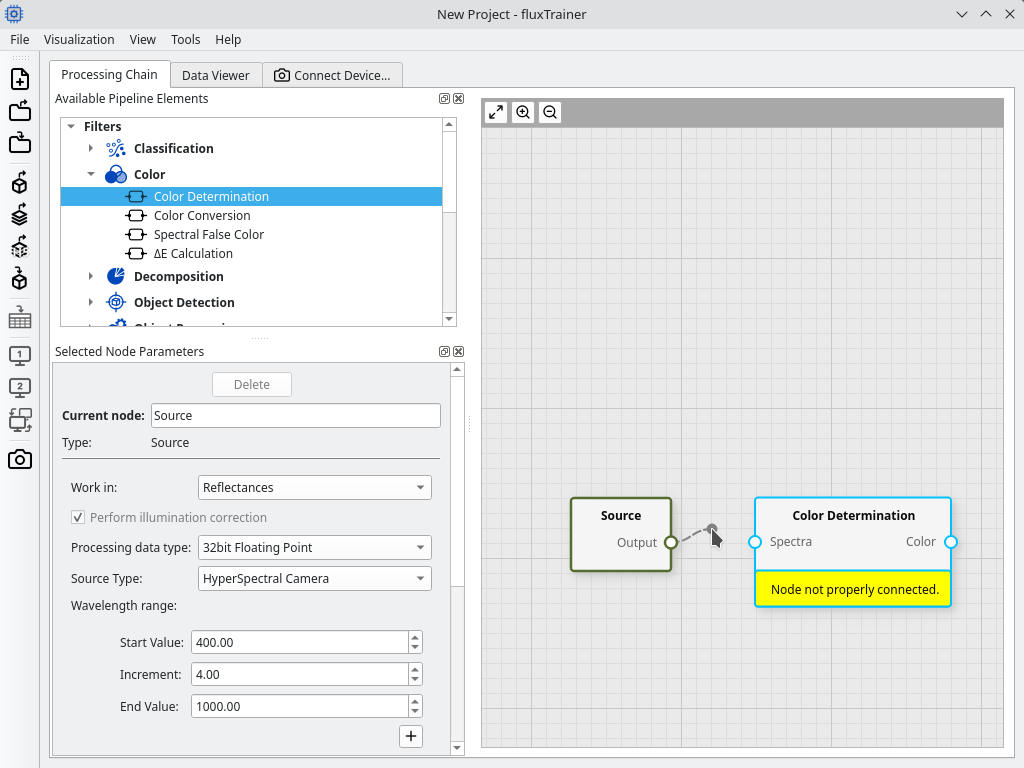Open the Visualization menu
Viewport: 1024px width, 768px height.
[x=79, y=39]
